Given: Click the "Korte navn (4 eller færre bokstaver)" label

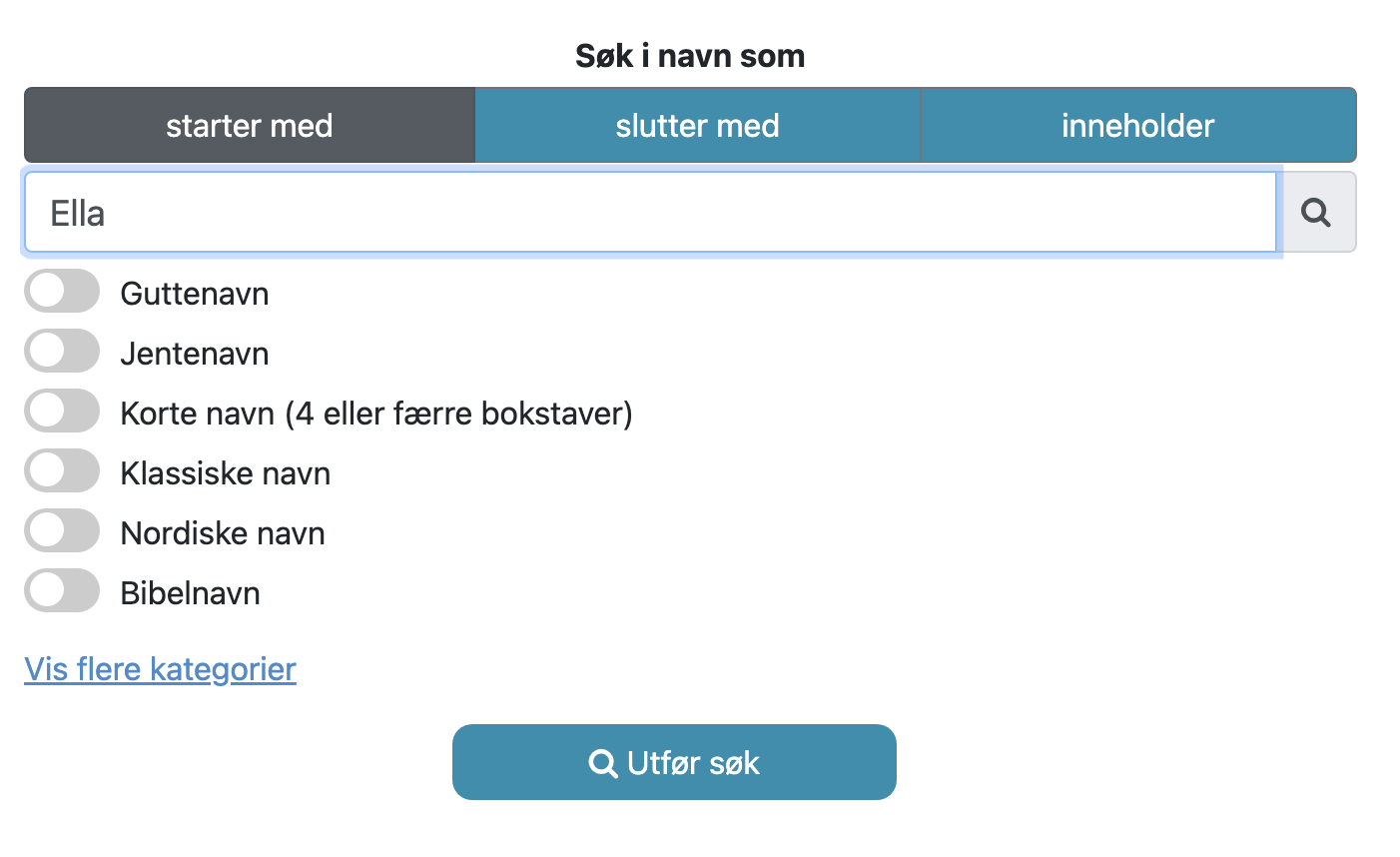Looking at the screenshot, I should click(x=376, y=414).
